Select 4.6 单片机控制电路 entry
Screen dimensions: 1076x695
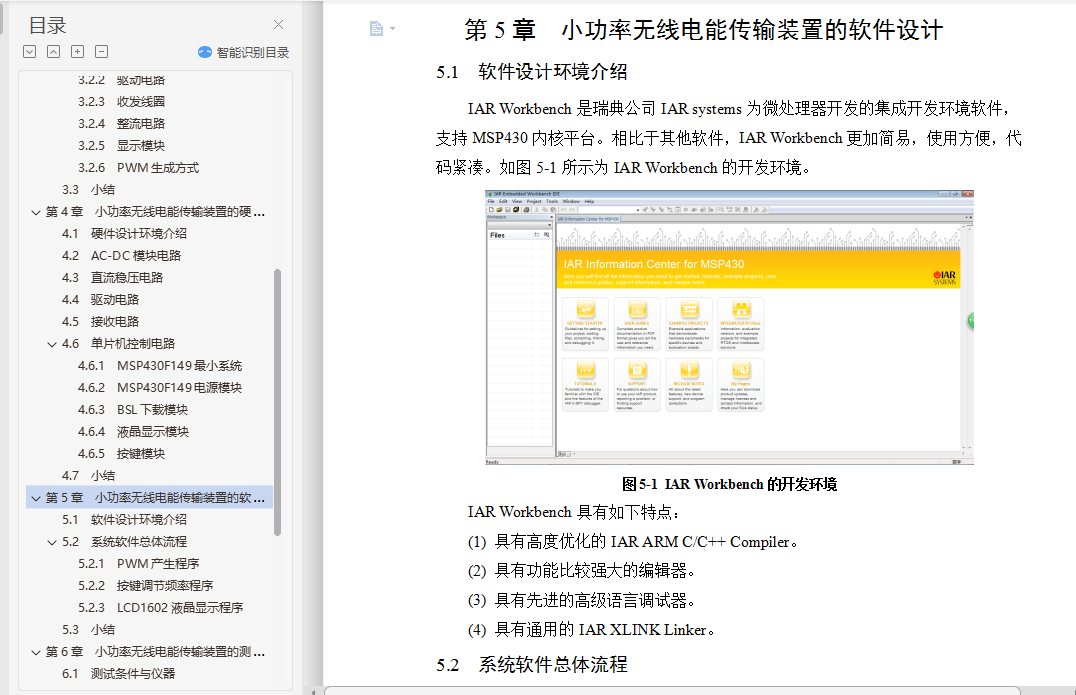point(119,343)
